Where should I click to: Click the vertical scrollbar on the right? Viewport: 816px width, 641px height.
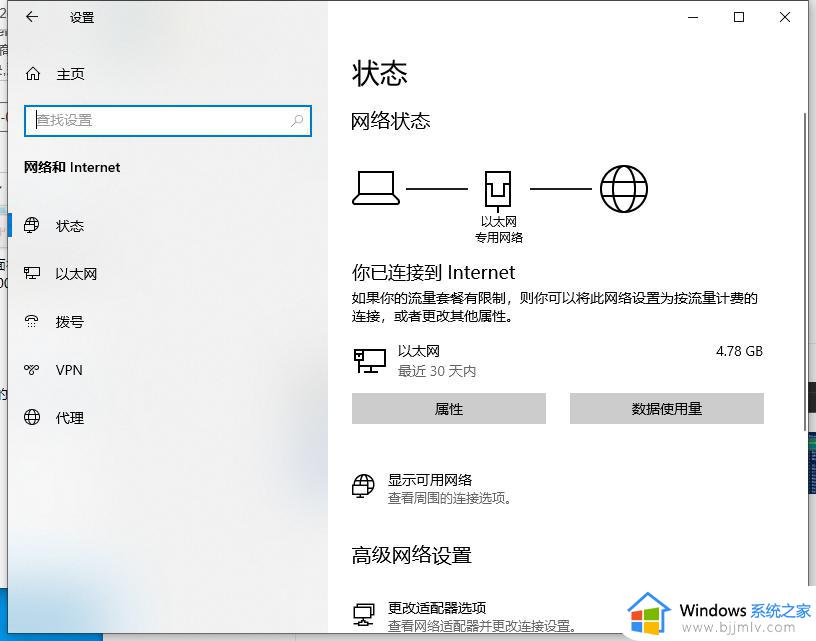click(805, 271)
